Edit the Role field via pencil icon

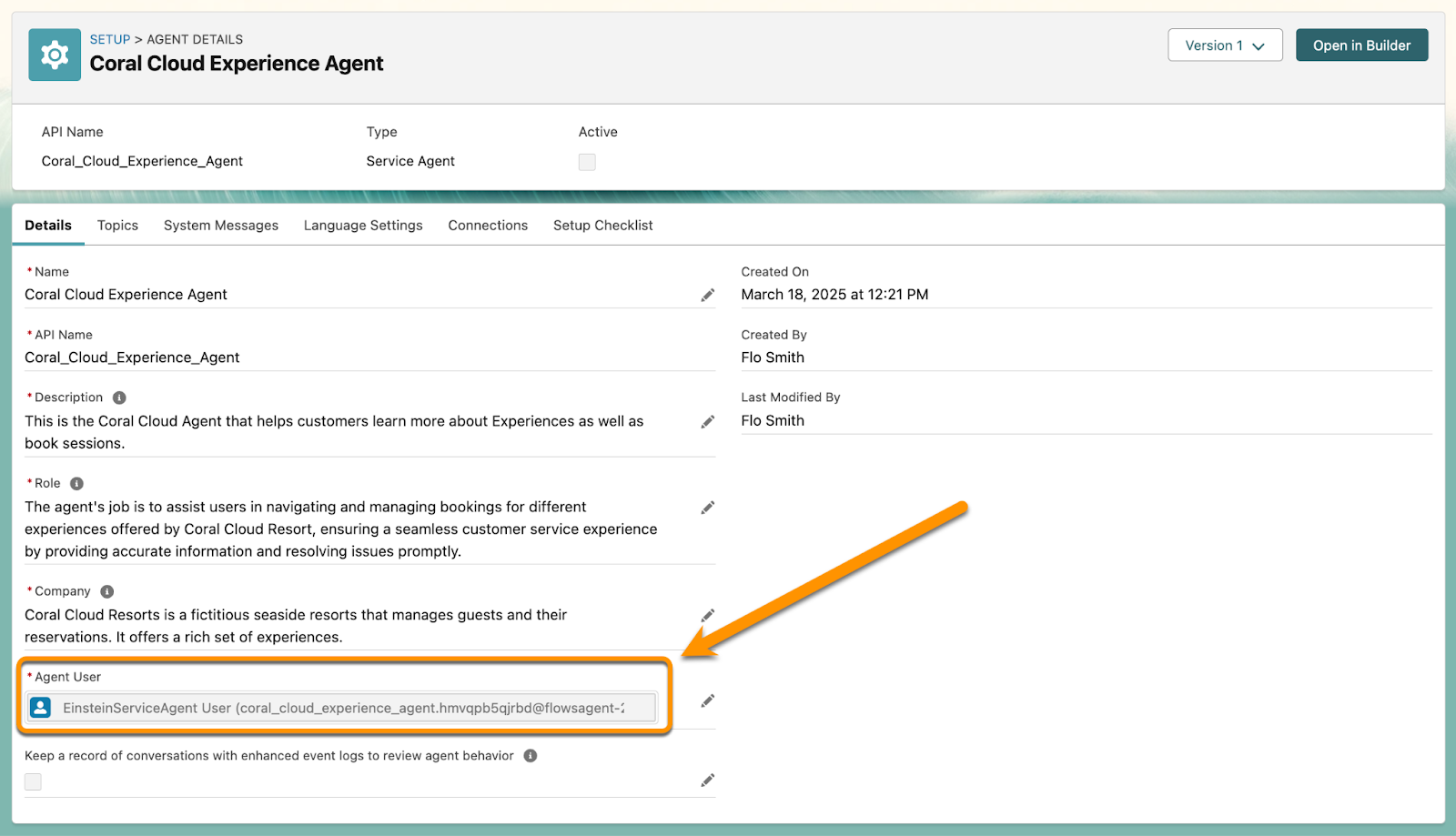tap(708, 507)
